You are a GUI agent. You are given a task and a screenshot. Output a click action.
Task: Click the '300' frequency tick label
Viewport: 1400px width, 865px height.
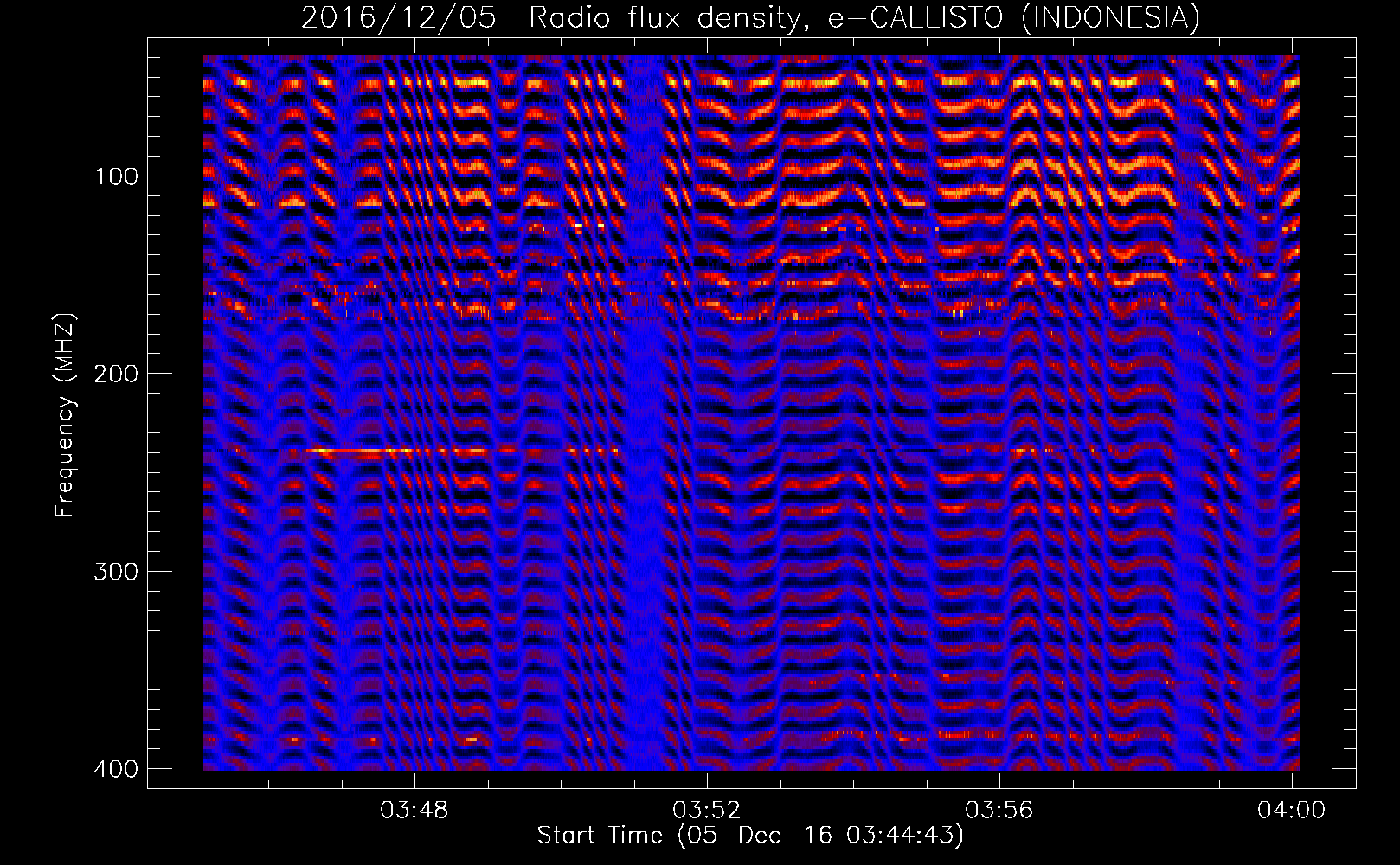pyautogui.click(x=116, y=572)
